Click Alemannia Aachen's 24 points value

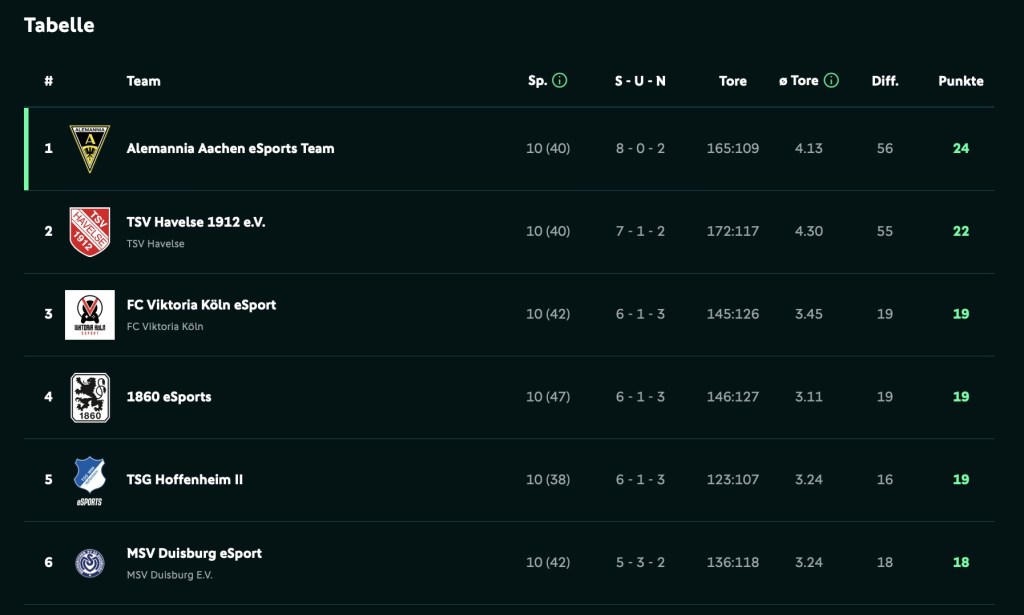(x=960, y=148)
